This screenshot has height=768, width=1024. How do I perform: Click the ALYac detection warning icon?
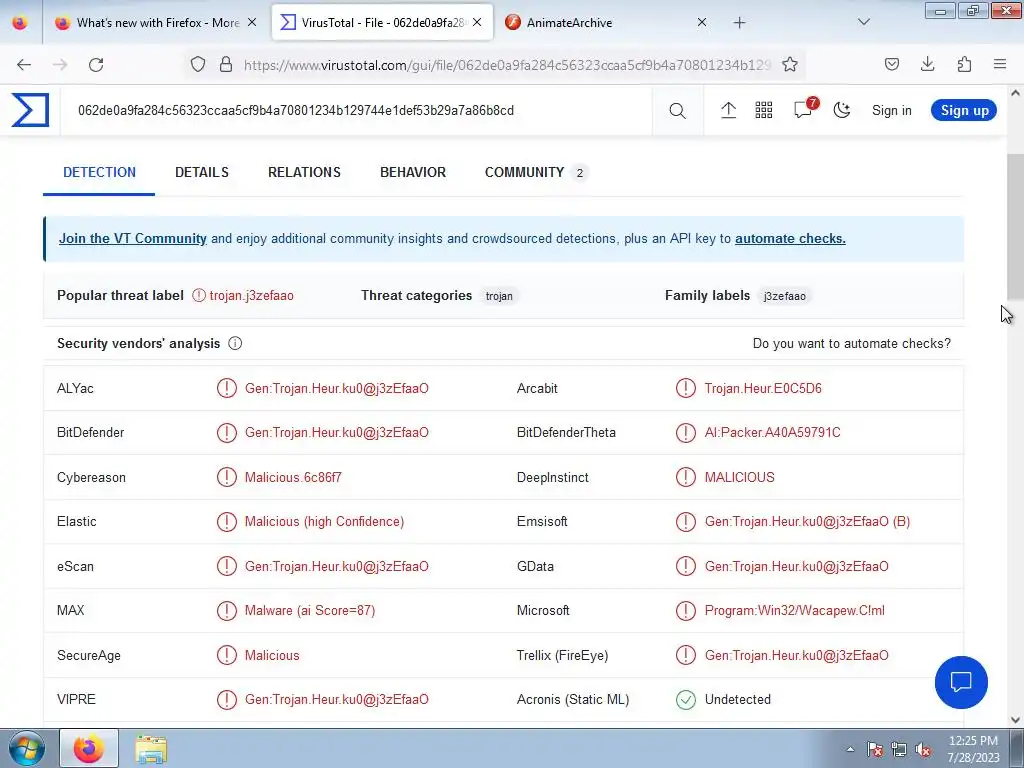(x=227, y=389)
